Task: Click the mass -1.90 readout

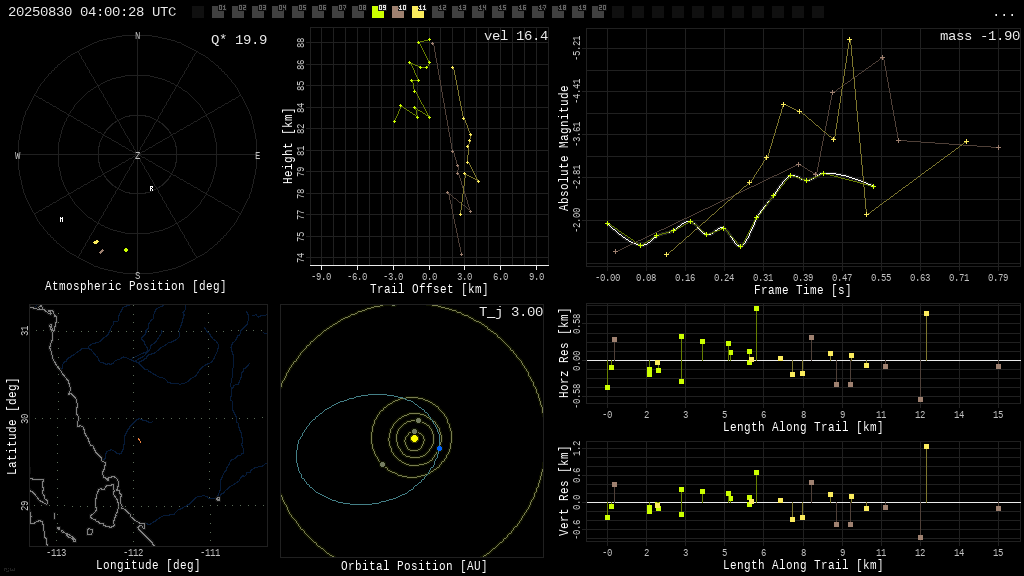Action: point(980,36)
